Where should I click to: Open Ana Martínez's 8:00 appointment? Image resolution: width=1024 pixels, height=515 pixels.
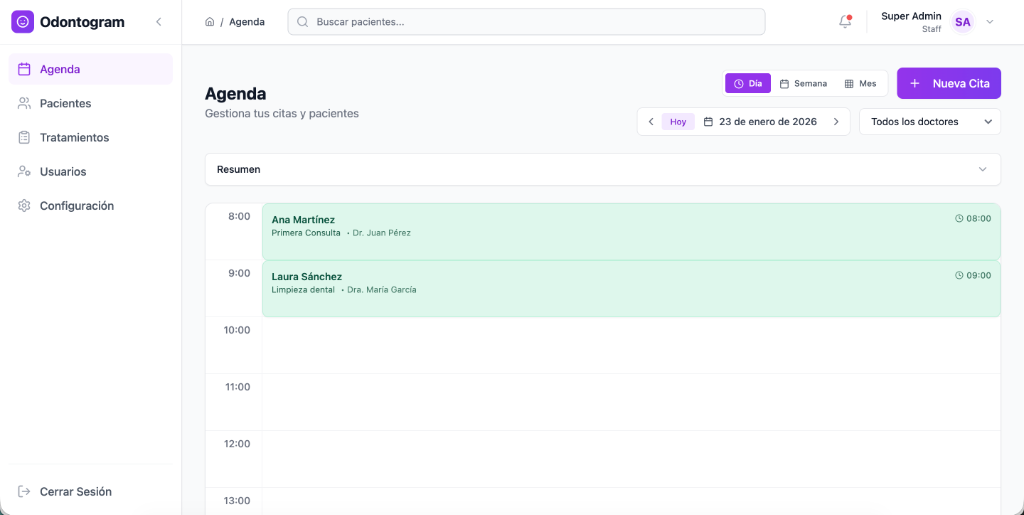coord(630,232)
